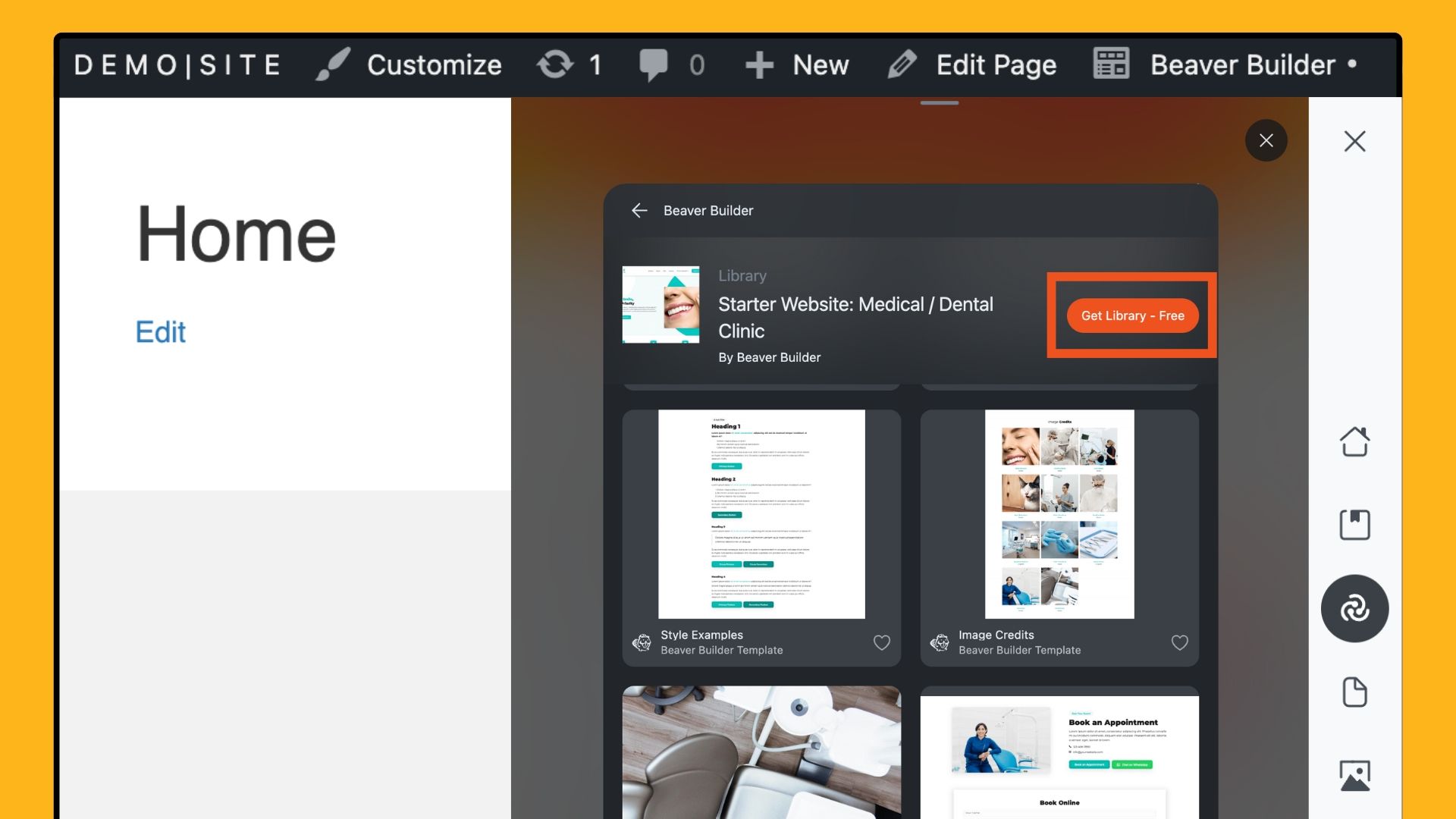Click Get Library - Free button
This screenshot has width=1456, height=819.
point(1132,315)
